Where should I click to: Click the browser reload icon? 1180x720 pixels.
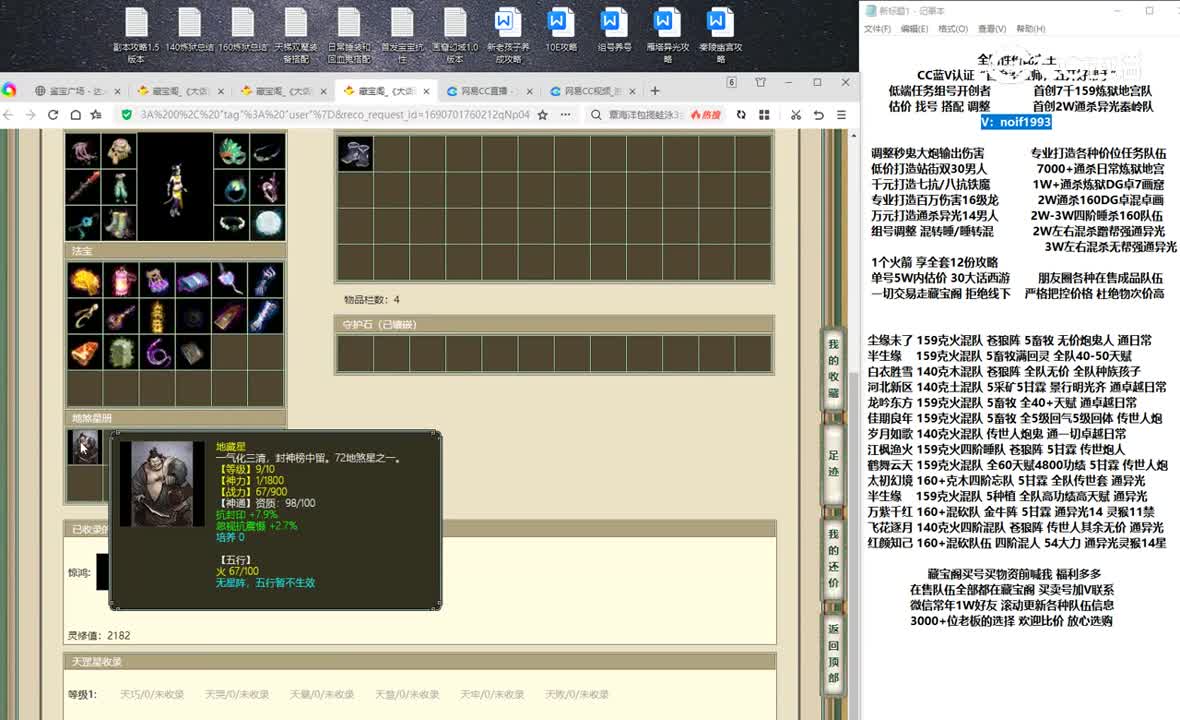(x=53, y=114)
